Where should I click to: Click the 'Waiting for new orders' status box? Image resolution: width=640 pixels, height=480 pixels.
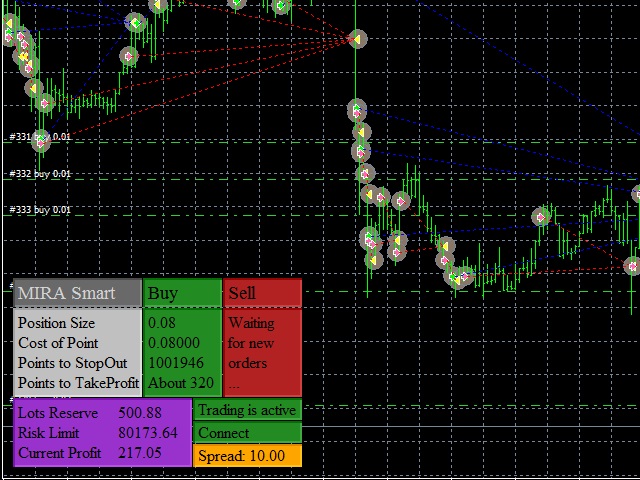click(x=261, y=352)
